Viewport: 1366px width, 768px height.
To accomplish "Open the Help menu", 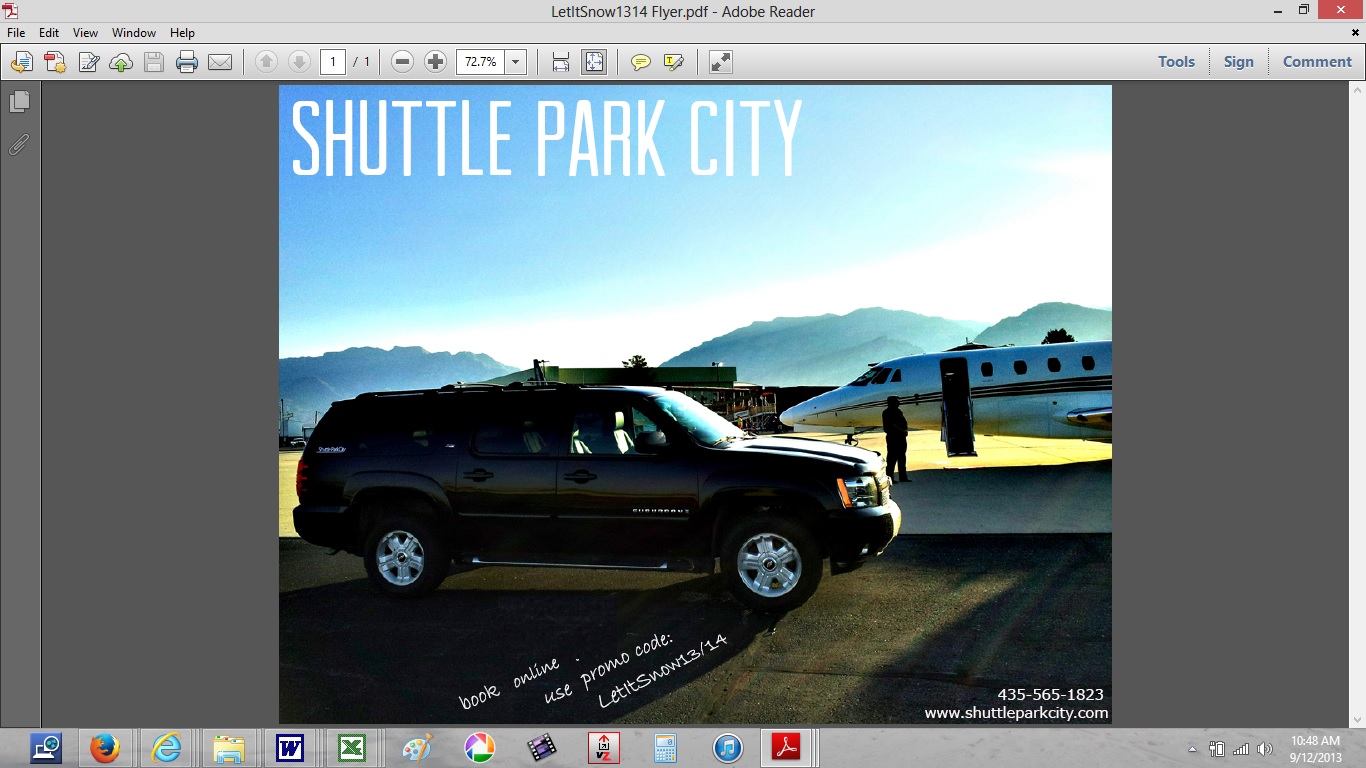I will pos(182,33).
